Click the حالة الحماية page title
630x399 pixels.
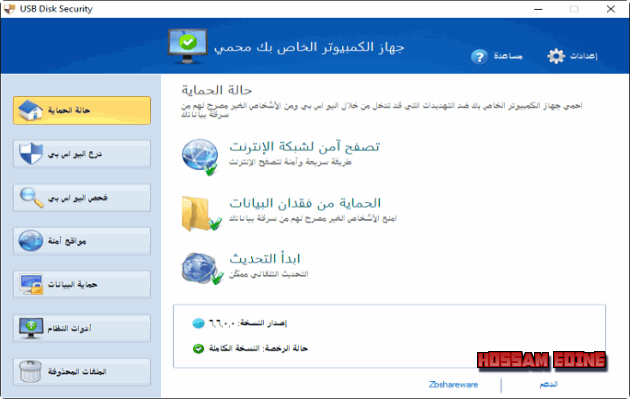pos(217,90)
